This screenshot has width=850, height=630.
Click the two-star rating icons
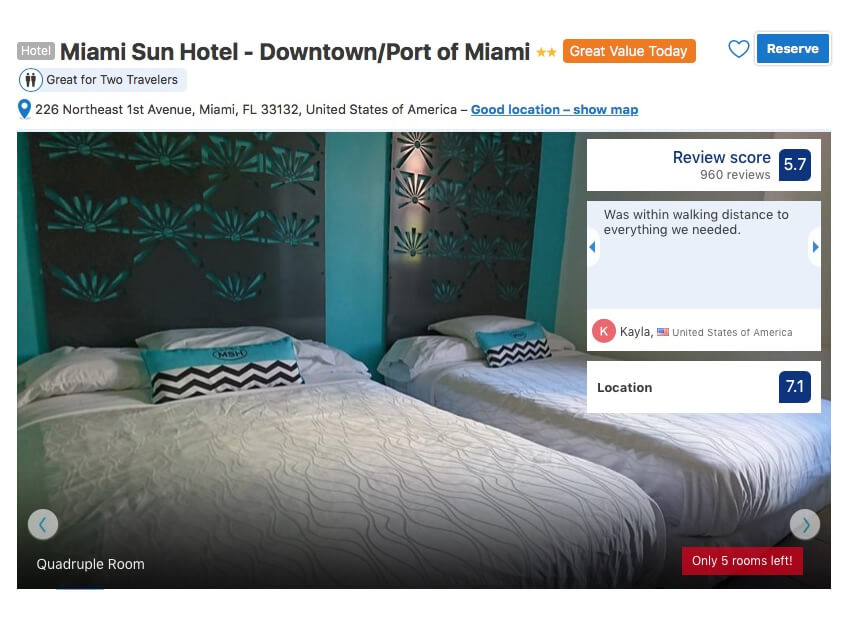pyautogui.click(x=546, y=53)
